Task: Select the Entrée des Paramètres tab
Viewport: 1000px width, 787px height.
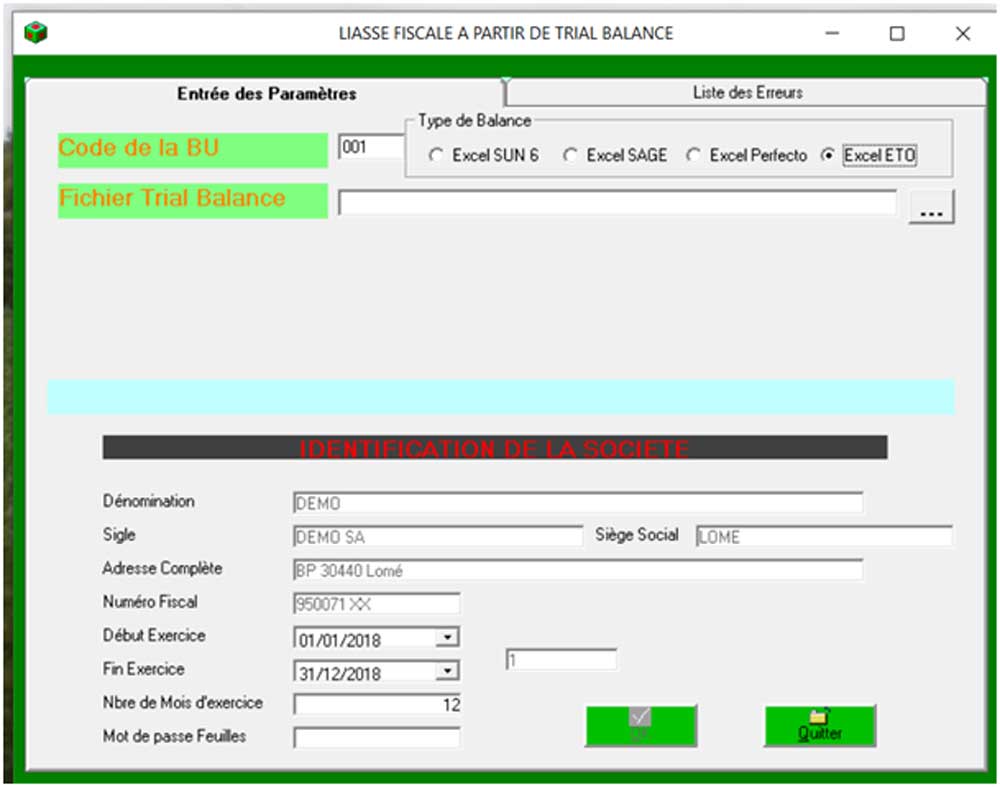Action: click(266, 94)
